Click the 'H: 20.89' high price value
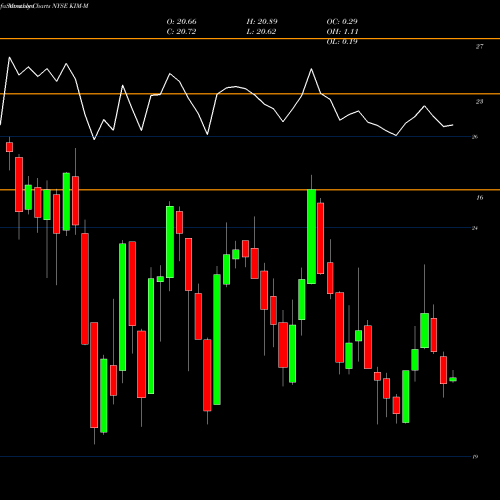The width and height of the screenshot is (500, 500). (262, 22)
